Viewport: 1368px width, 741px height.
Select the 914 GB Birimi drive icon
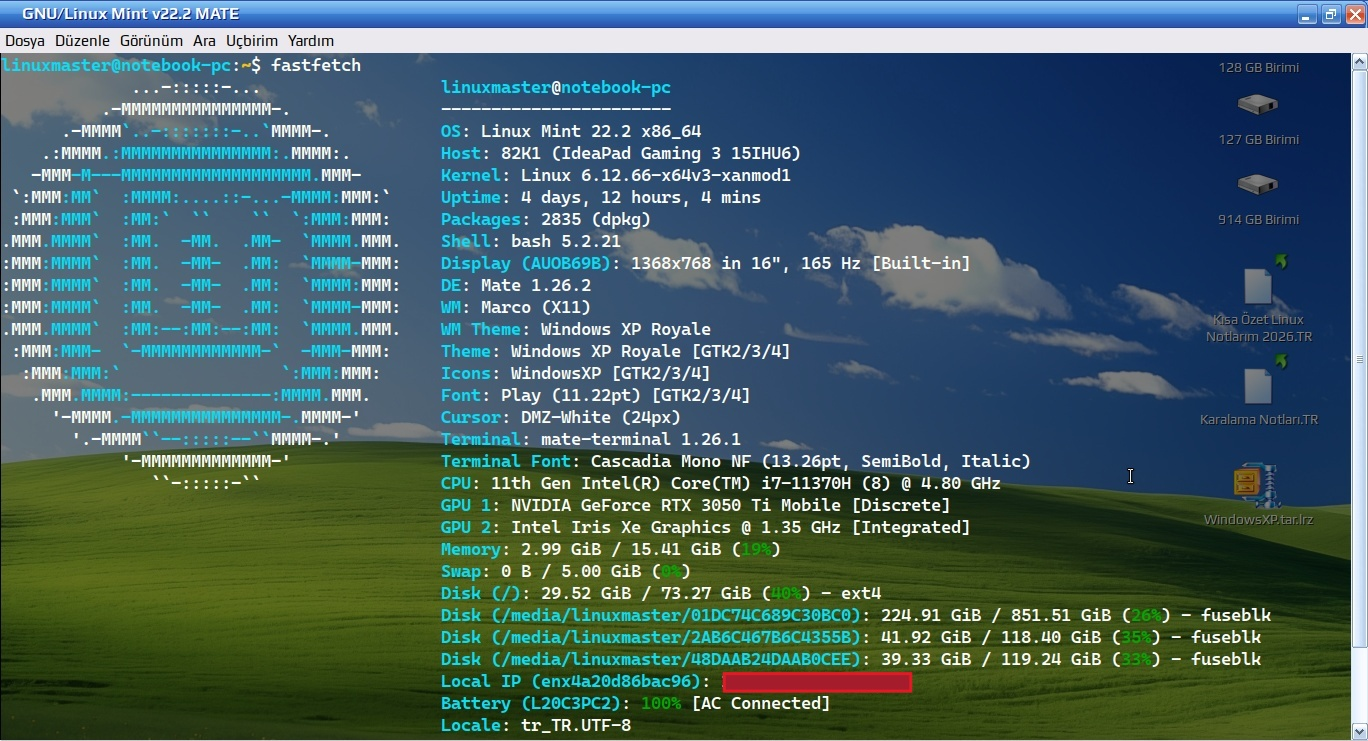(1257, 184)
